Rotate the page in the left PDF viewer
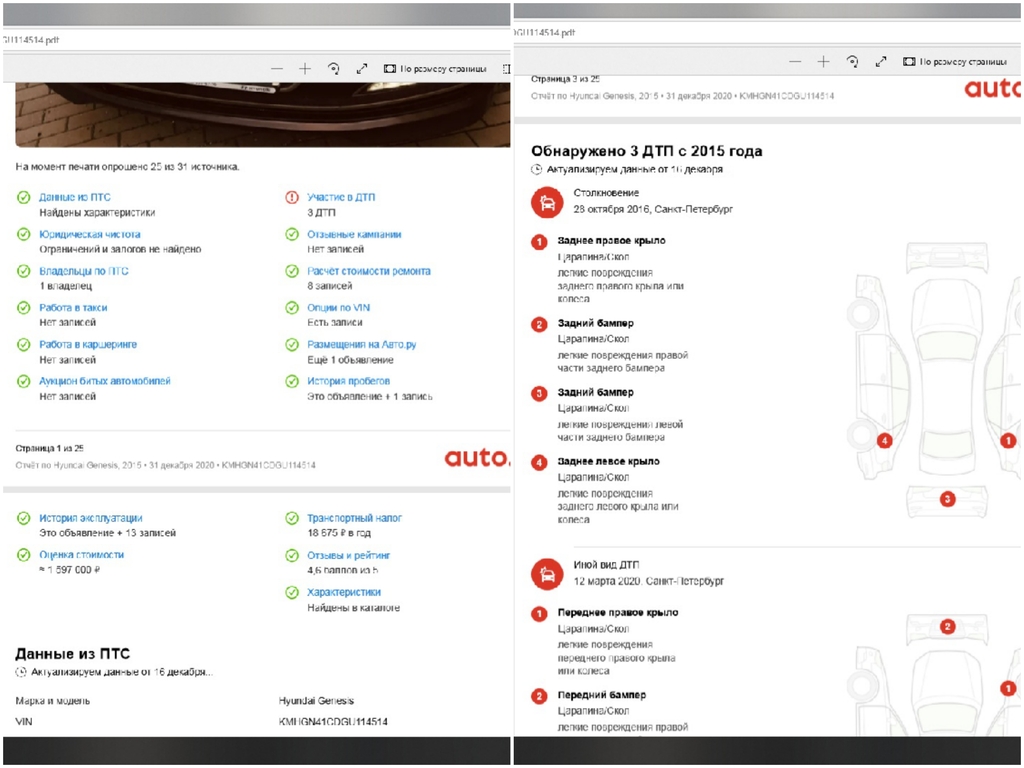Viewport: 1024px width, 768px height. pyautogui.click(x=334, y=69)
